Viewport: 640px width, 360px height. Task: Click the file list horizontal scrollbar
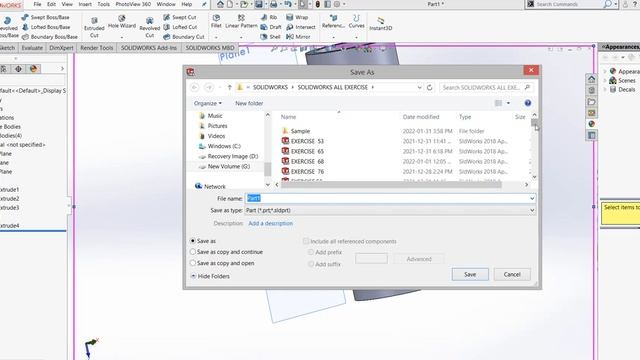tap(391, 185)
